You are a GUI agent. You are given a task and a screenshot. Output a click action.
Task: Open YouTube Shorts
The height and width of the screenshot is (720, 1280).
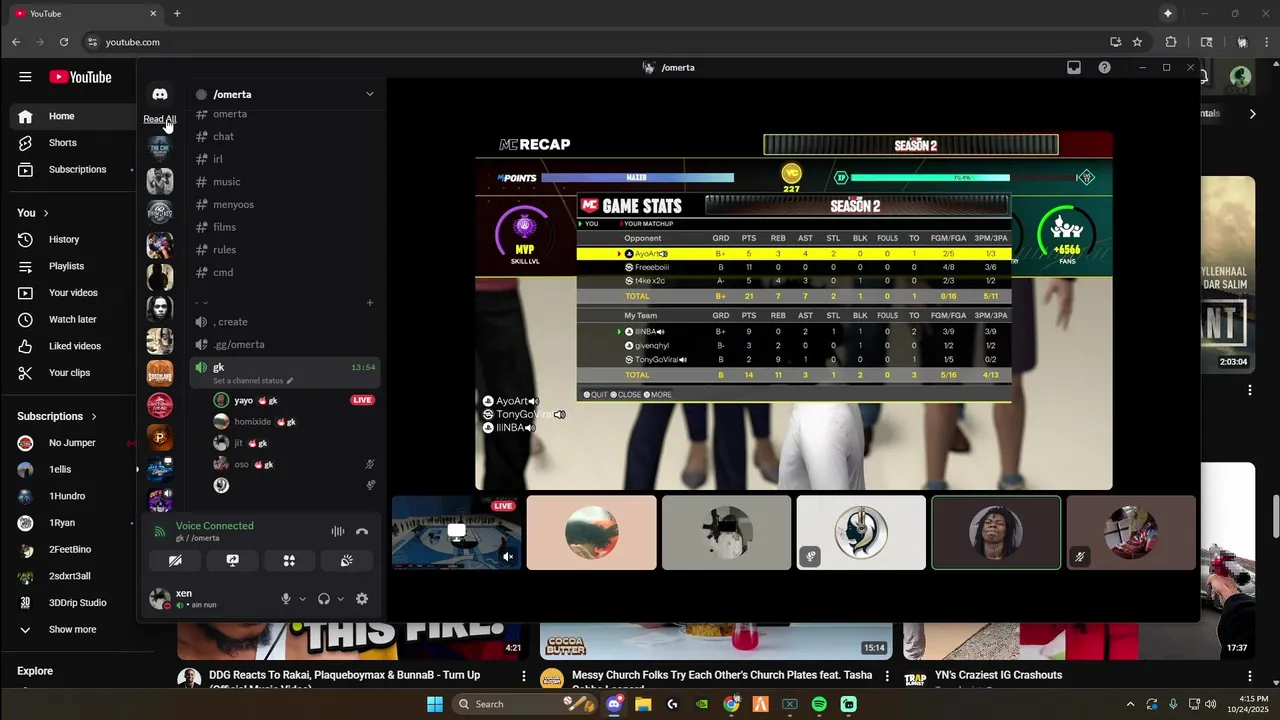pos(72,143)
